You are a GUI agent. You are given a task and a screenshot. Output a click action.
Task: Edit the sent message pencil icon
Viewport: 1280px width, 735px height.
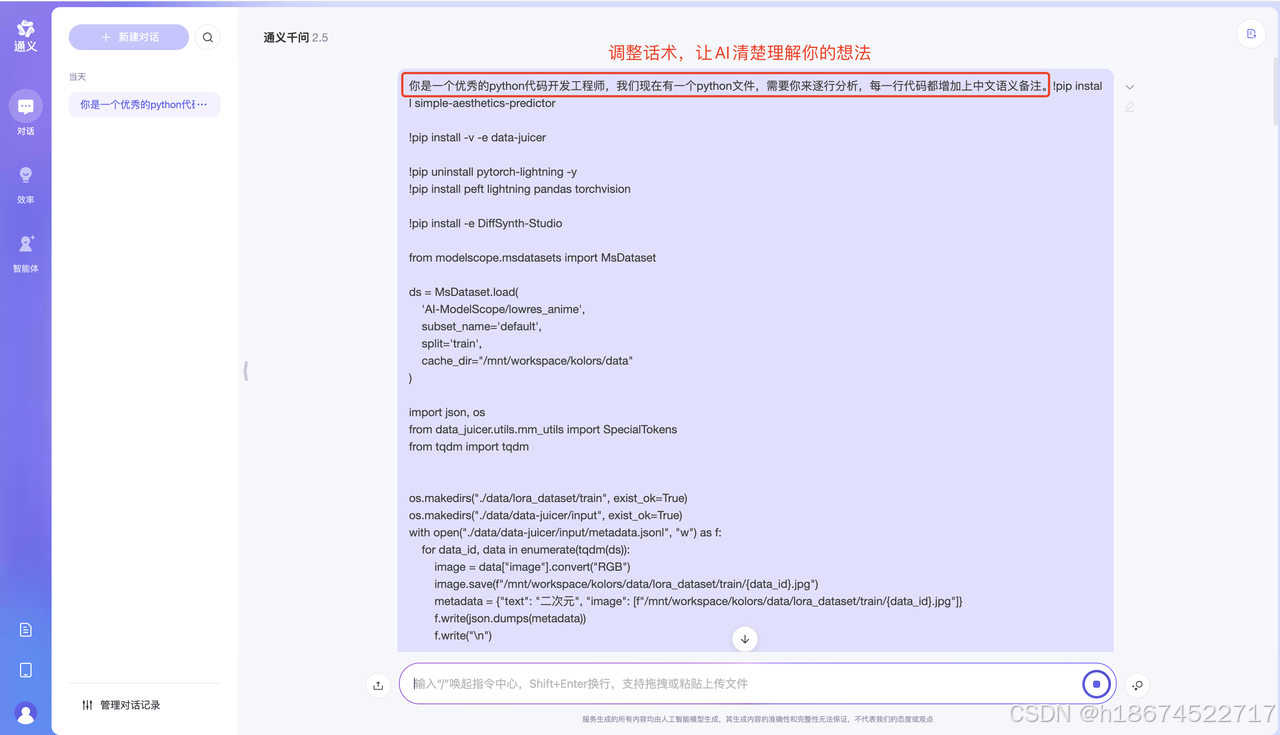click(1130, 106)
